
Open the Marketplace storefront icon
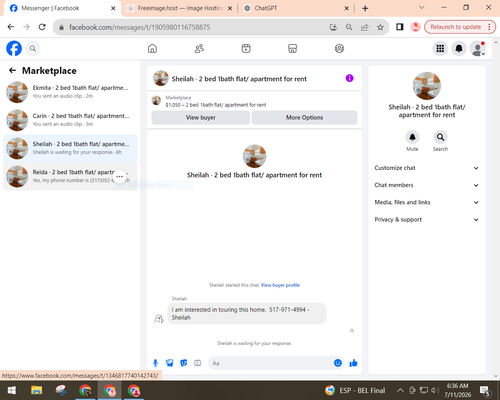(x=292, y=49)
